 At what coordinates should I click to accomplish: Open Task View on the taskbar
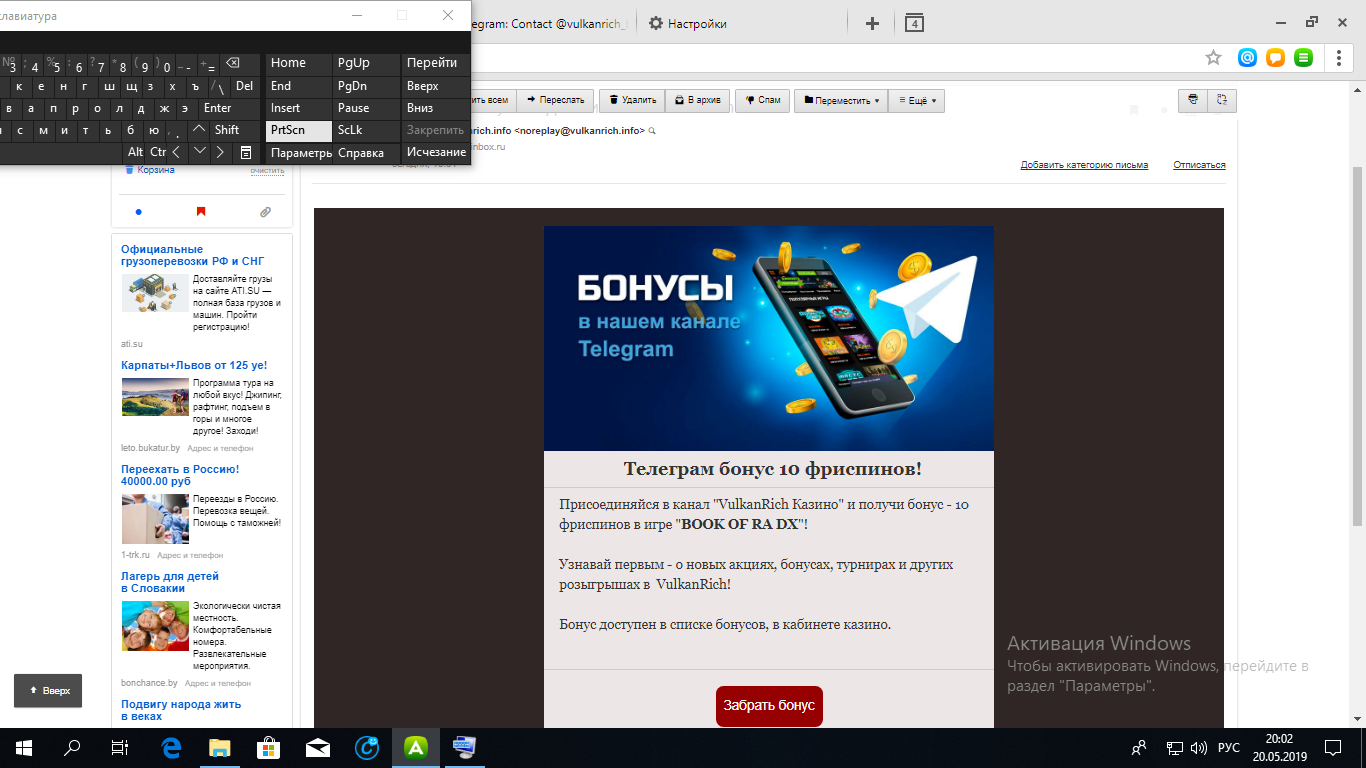[120, 747]
